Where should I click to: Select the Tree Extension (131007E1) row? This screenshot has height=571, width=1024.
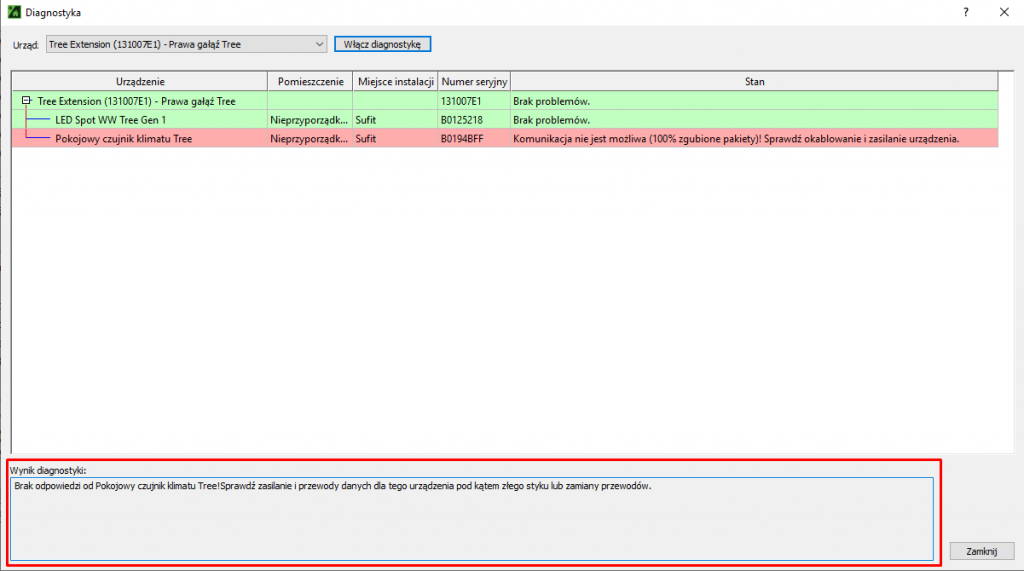point(138,101)
